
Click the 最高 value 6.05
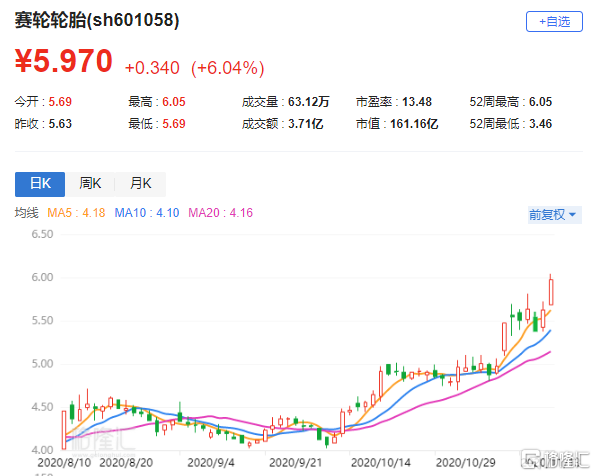coord(174,102)
